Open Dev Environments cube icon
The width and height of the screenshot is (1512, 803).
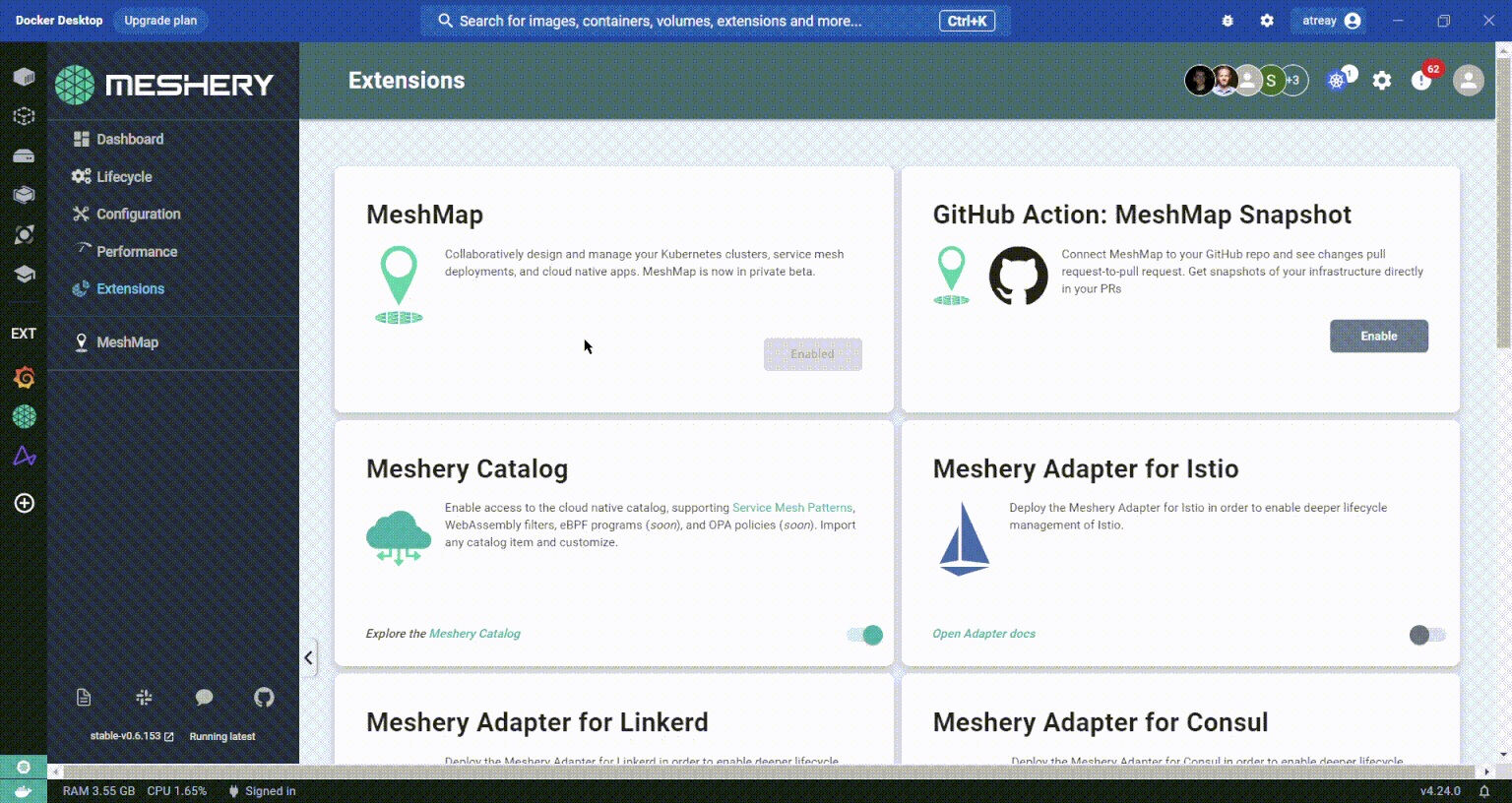pos(24,195)
